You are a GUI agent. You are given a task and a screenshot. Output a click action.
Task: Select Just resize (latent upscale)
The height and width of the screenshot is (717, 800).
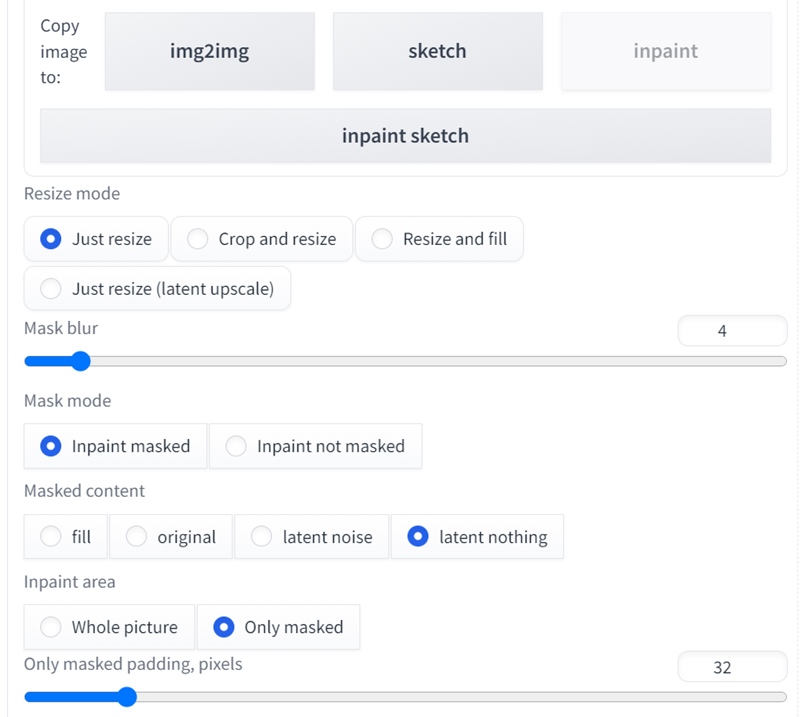click(157, 289)
